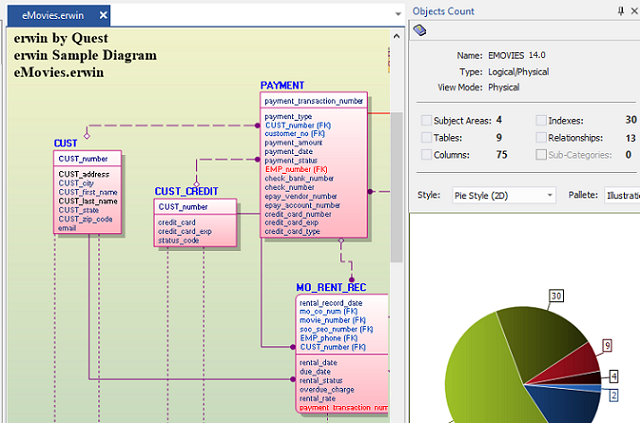
Task: Click the Logical/Physical type value
Action: pos(518,72)
